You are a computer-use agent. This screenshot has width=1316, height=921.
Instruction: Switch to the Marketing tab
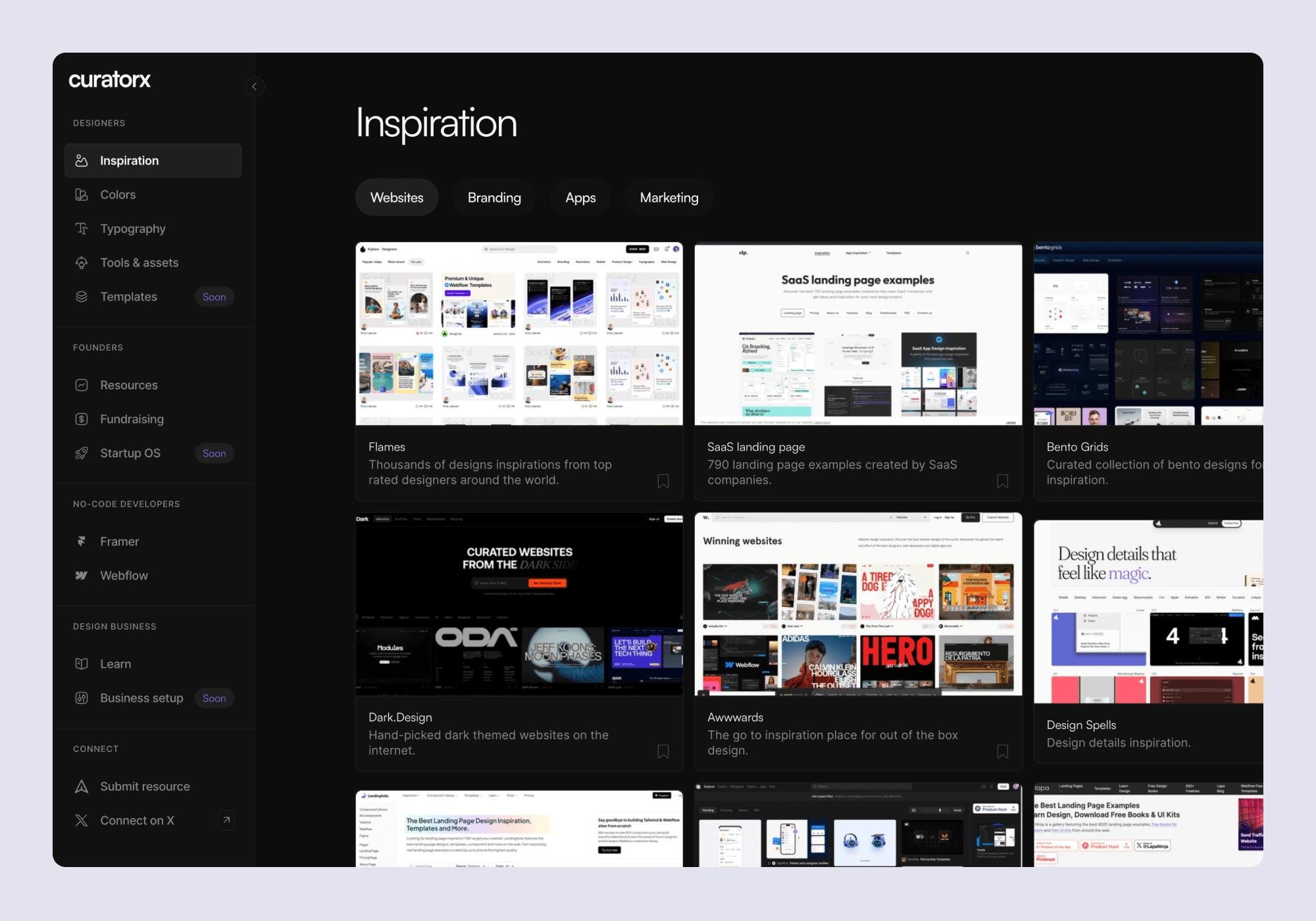click(x=669, y=197)
